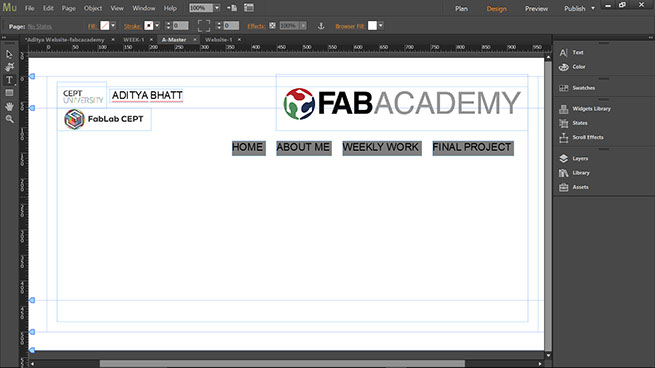
Task: Click the Publish button
Action: pyautogui.click(x=575, y=8)
